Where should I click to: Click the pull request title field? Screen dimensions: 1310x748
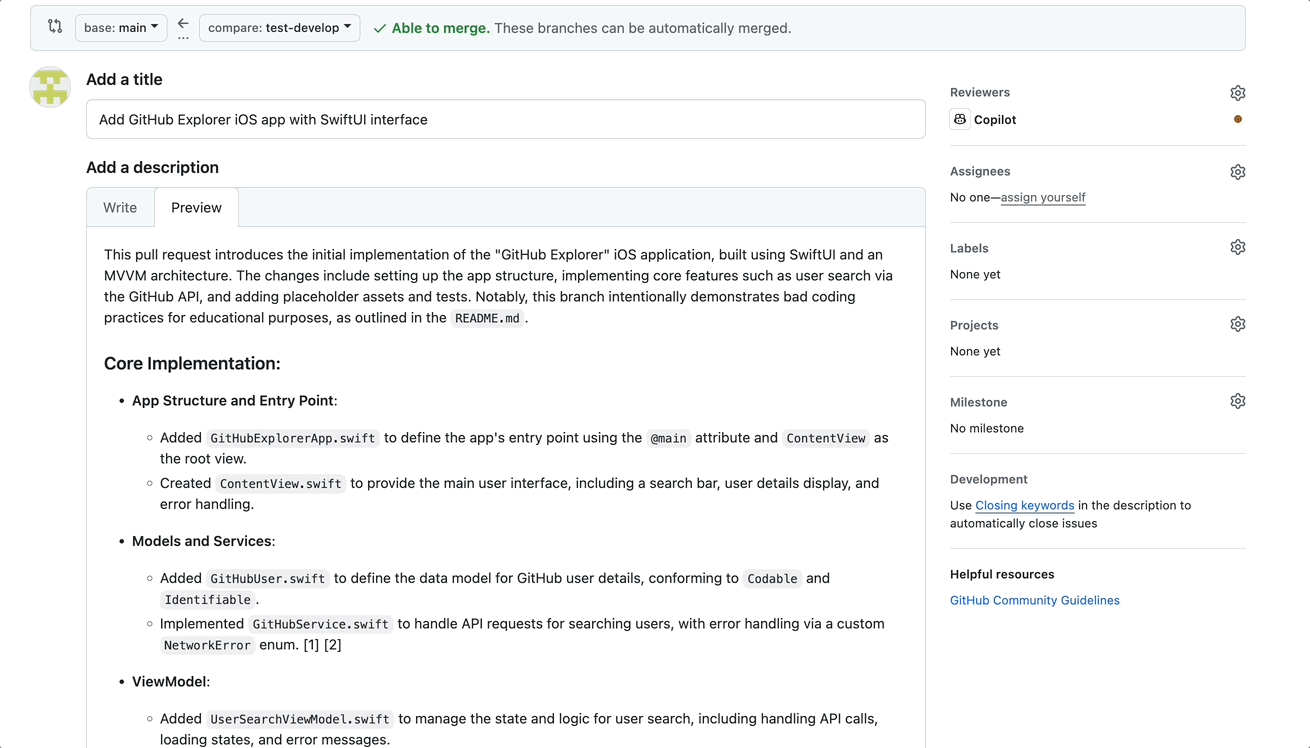[x=506, y=119]
